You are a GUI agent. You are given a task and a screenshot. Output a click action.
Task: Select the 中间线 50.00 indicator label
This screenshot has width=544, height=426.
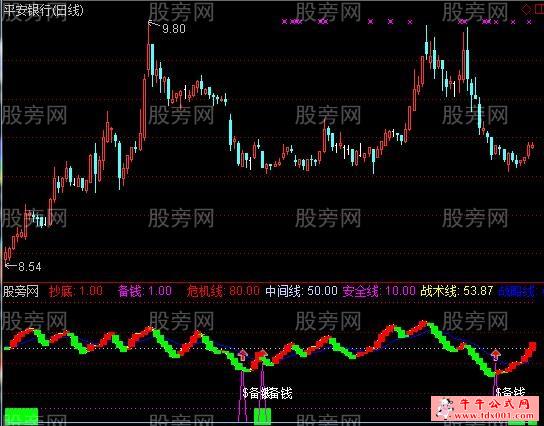(301, 291)
